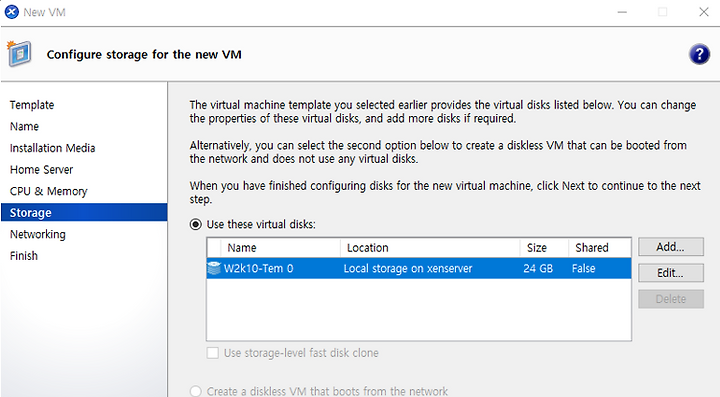Jump to the Home Server step
Screen dimensions: 720x397
[x=41, y=169]
